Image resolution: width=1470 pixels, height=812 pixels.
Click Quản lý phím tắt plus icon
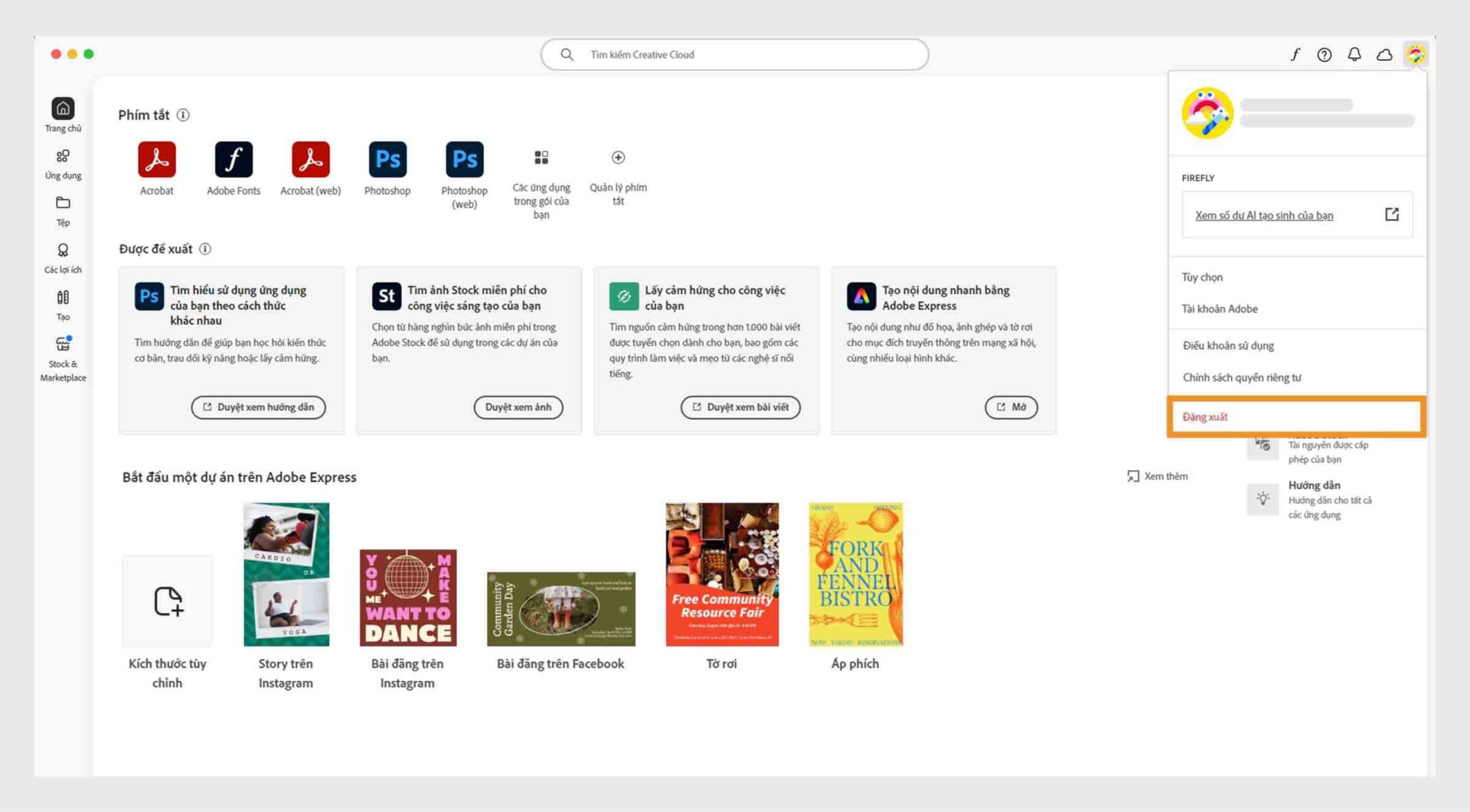(618, 158)
